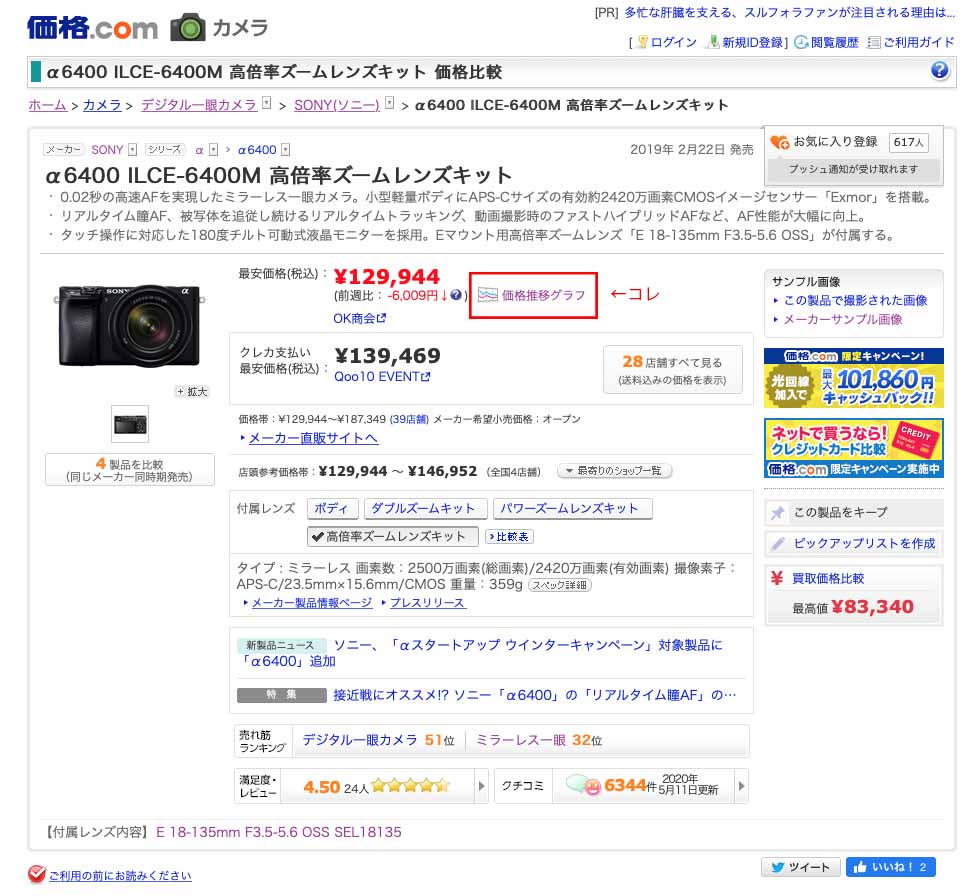Expand the クチコミ arrow

point(741,785)
